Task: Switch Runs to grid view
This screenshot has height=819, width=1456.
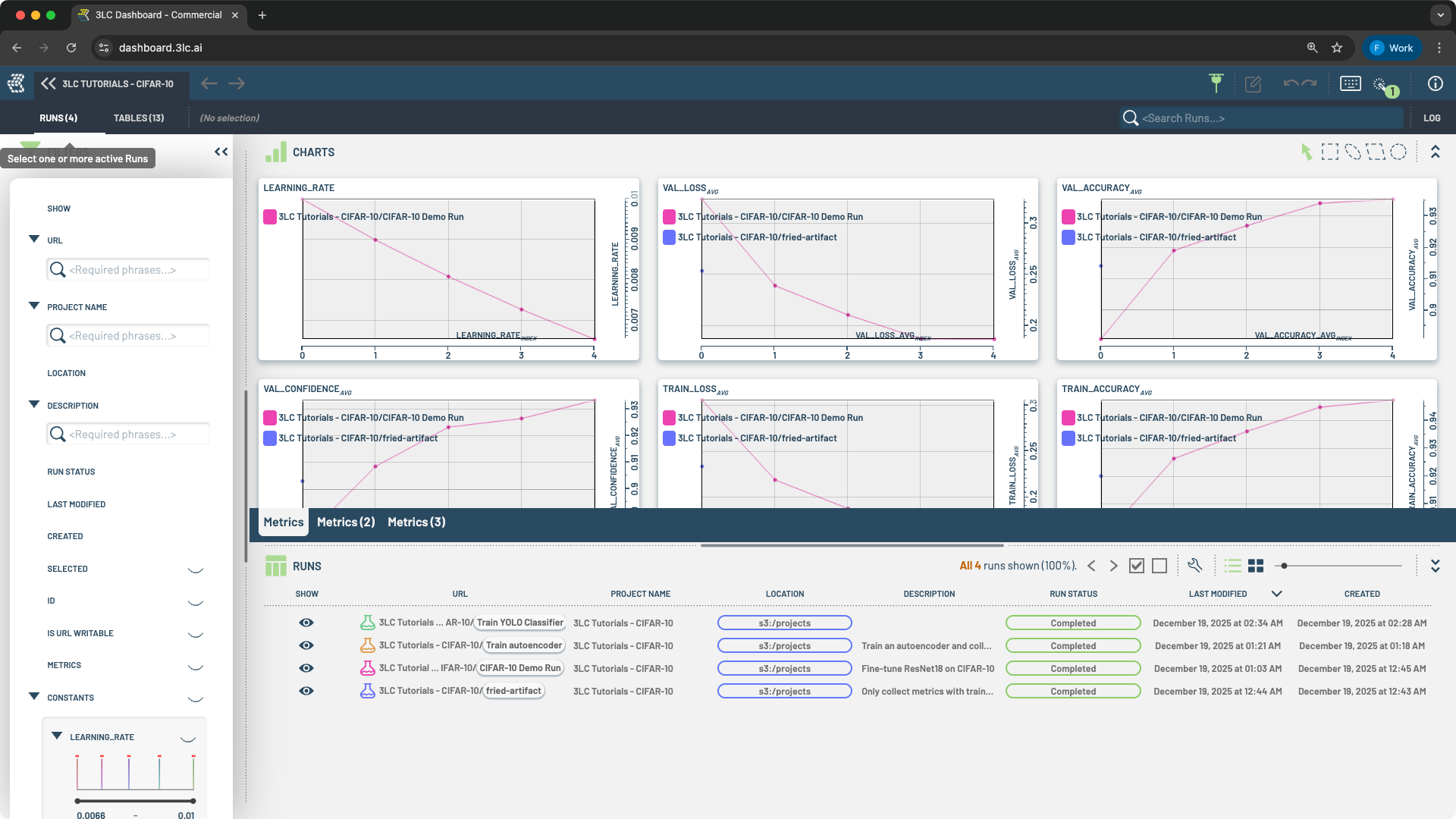Action: click(1256, 566)
